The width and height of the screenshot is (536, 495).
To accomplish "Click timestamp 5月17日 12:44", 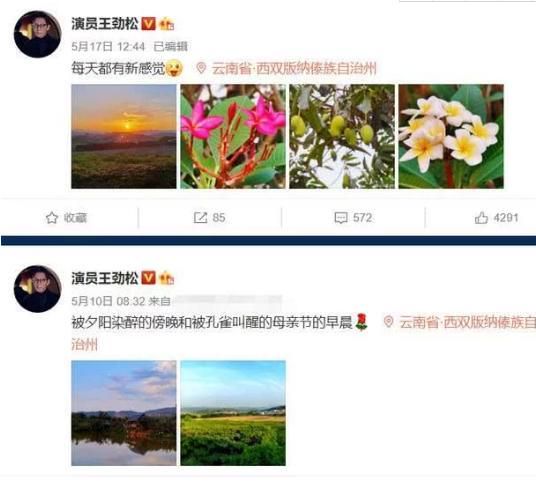I will click(x=108, y=46).
